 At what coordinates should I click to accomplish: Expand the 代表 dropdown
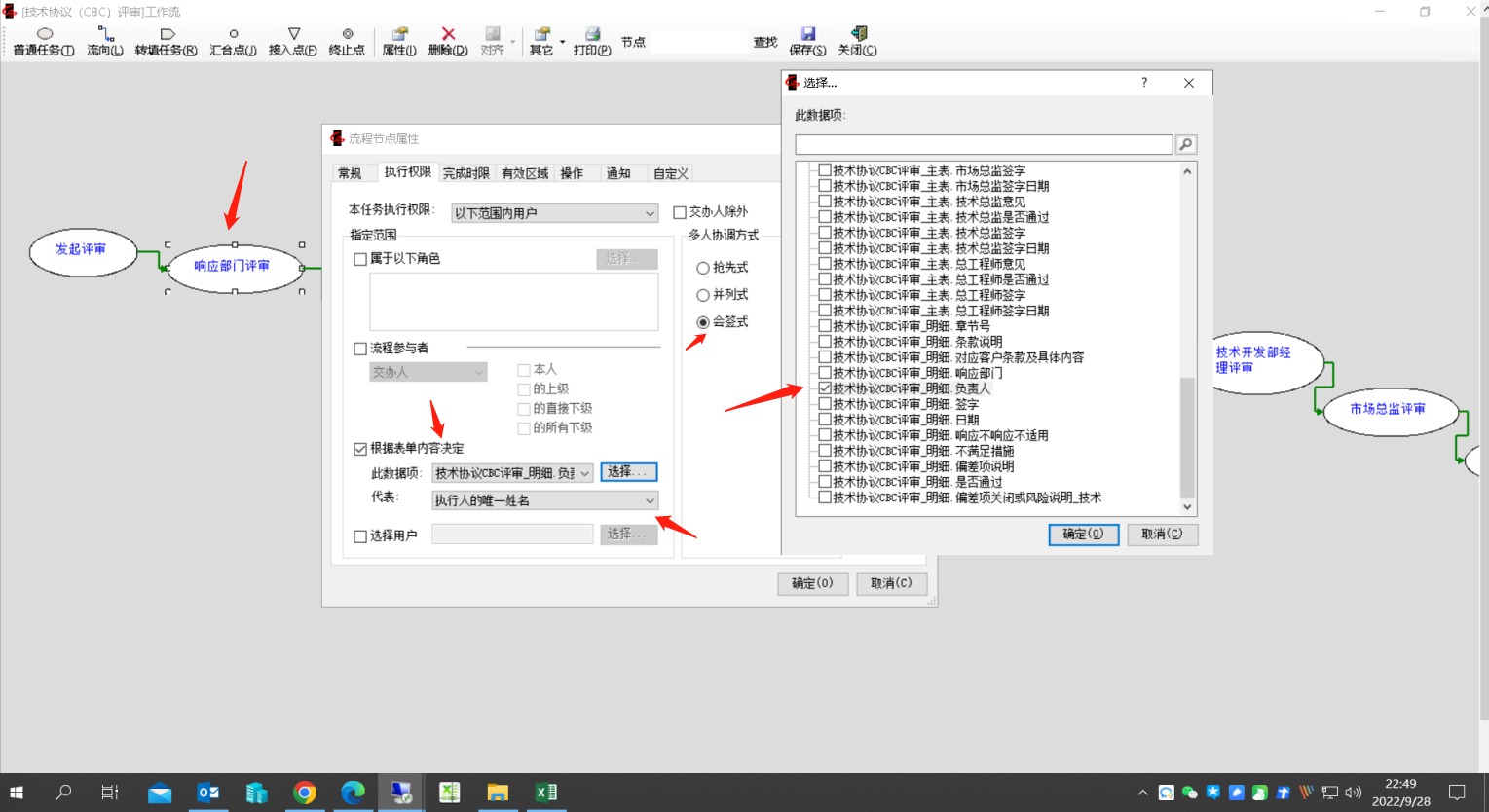[x=543, y=499]
